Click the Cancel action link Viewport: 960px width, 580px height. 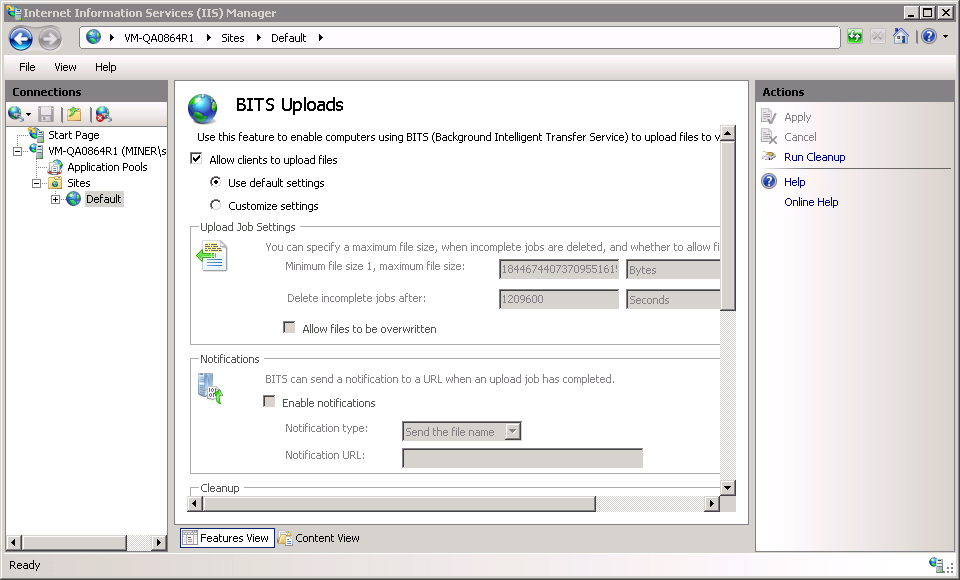point(800,137)
